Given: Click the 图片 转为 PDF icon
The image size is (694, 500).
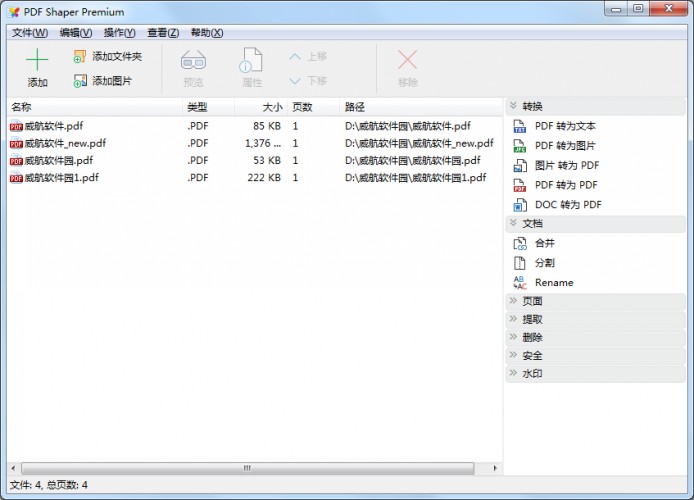Looking at the screenshot, I should click(x=520, y=165).
